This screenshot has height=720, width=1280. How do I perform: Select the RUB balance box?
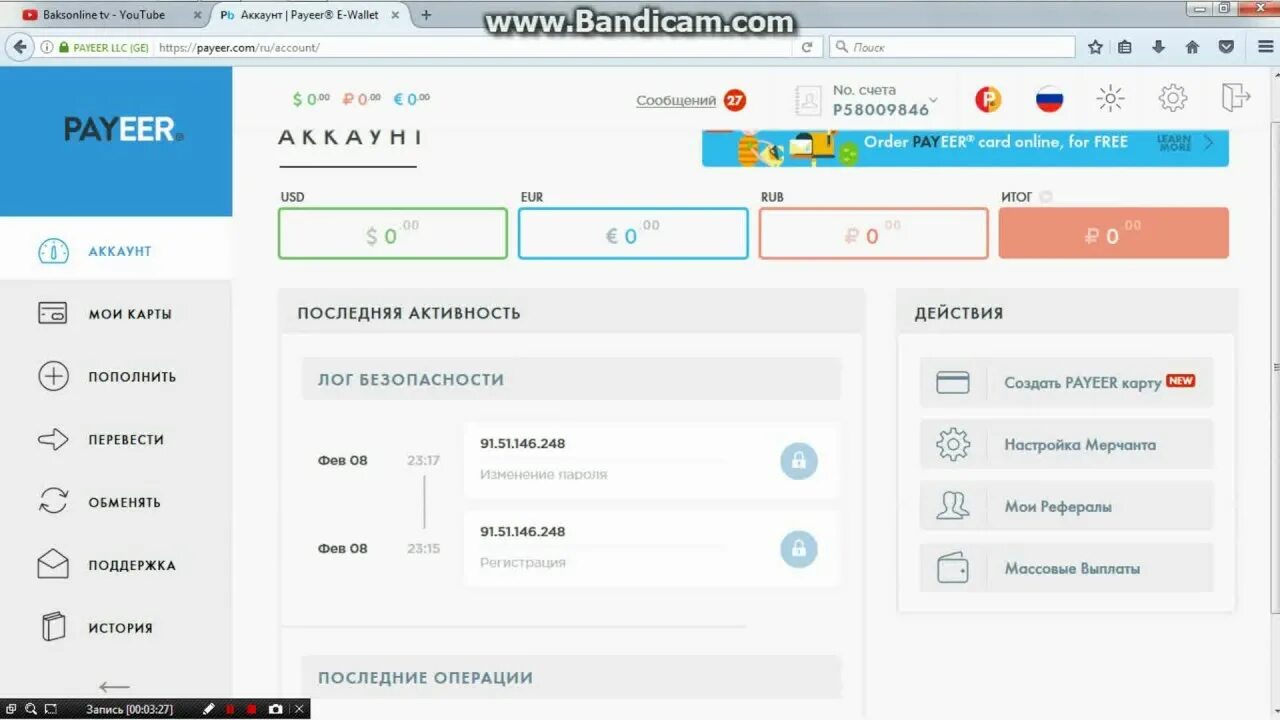873,234
